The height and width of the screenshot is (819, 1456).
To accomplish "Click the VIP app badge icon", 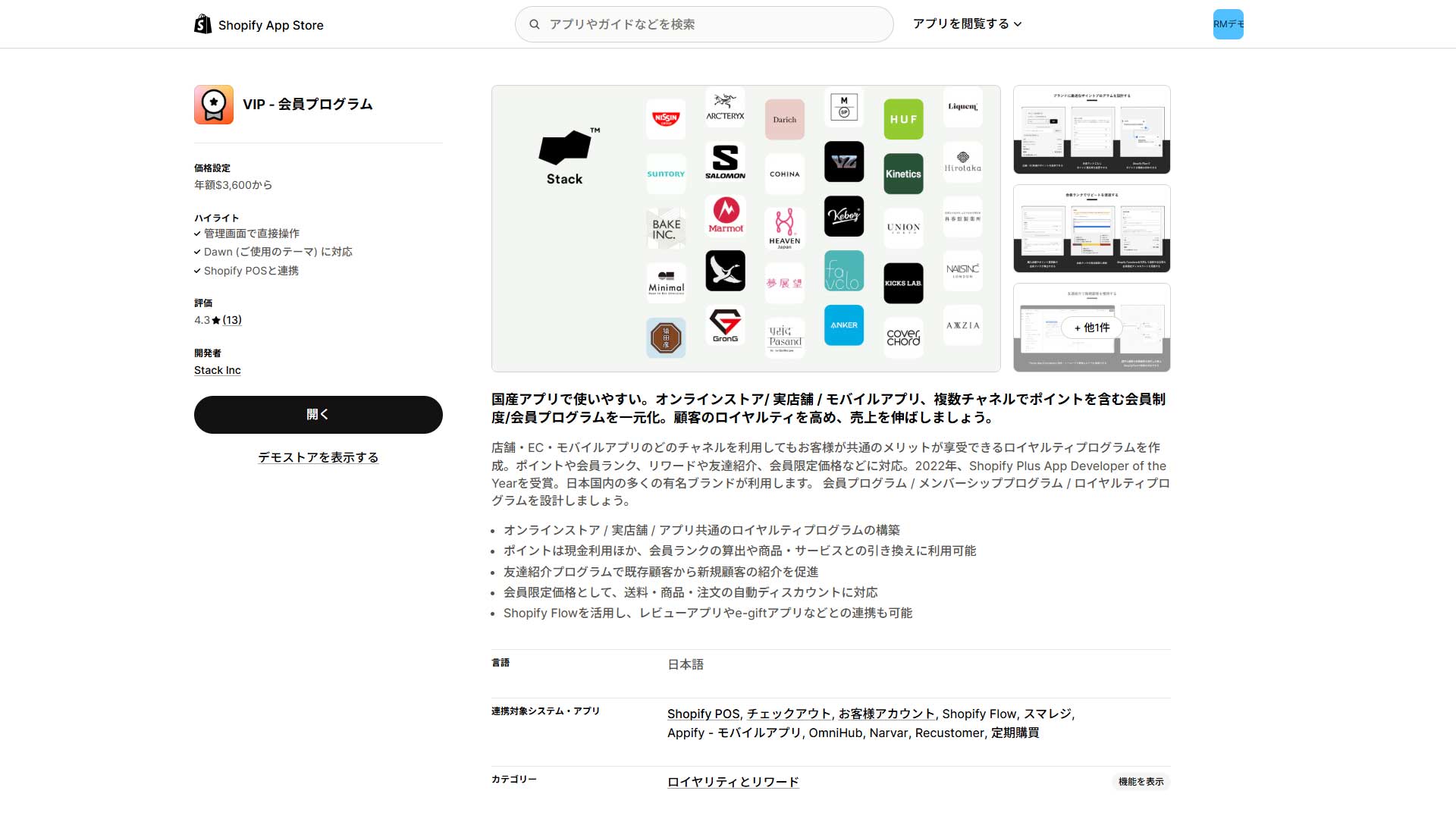I will [x=214, y=105].
